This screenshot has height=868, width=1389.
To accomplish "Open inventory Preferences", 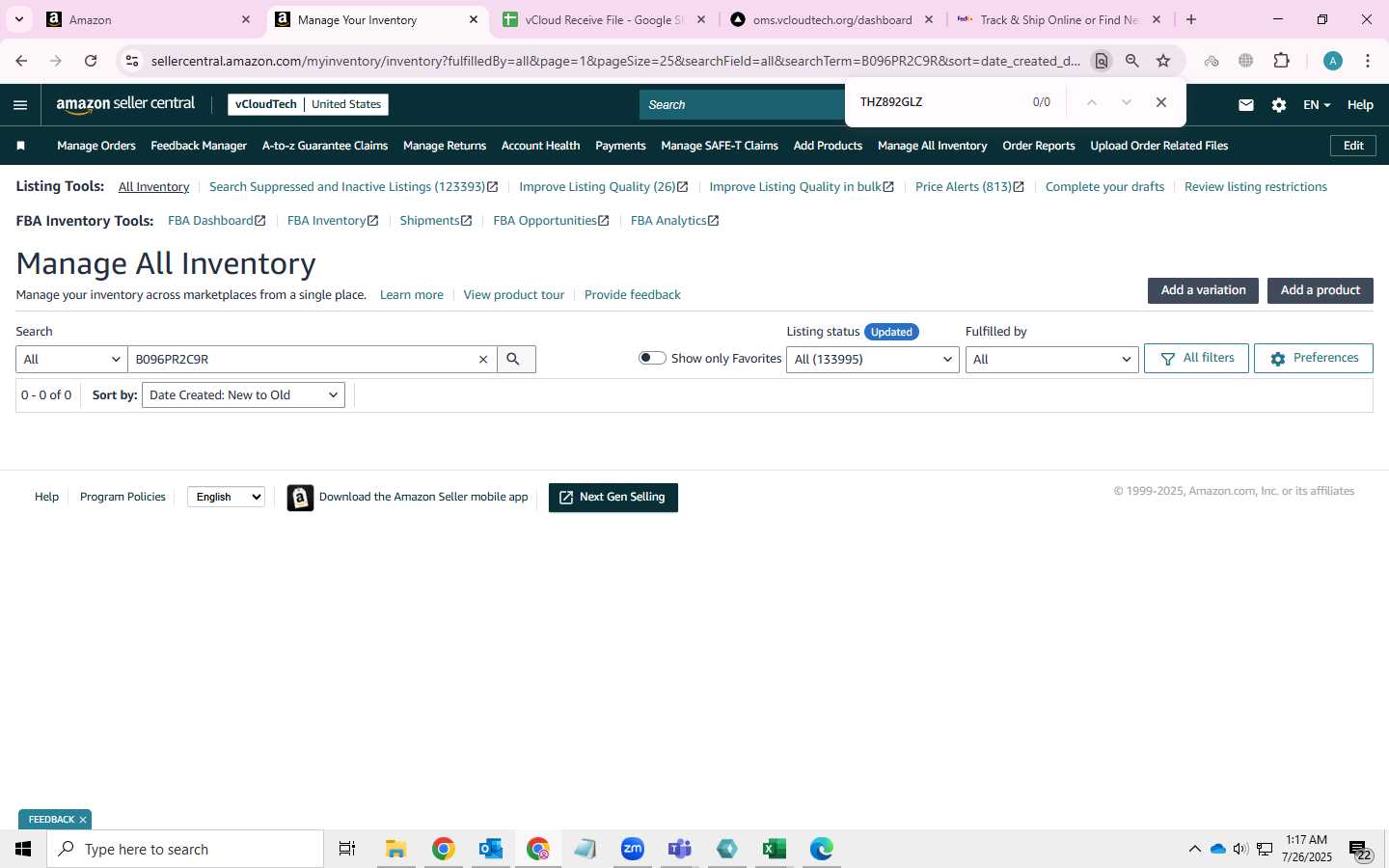I will pos(1314,358).
